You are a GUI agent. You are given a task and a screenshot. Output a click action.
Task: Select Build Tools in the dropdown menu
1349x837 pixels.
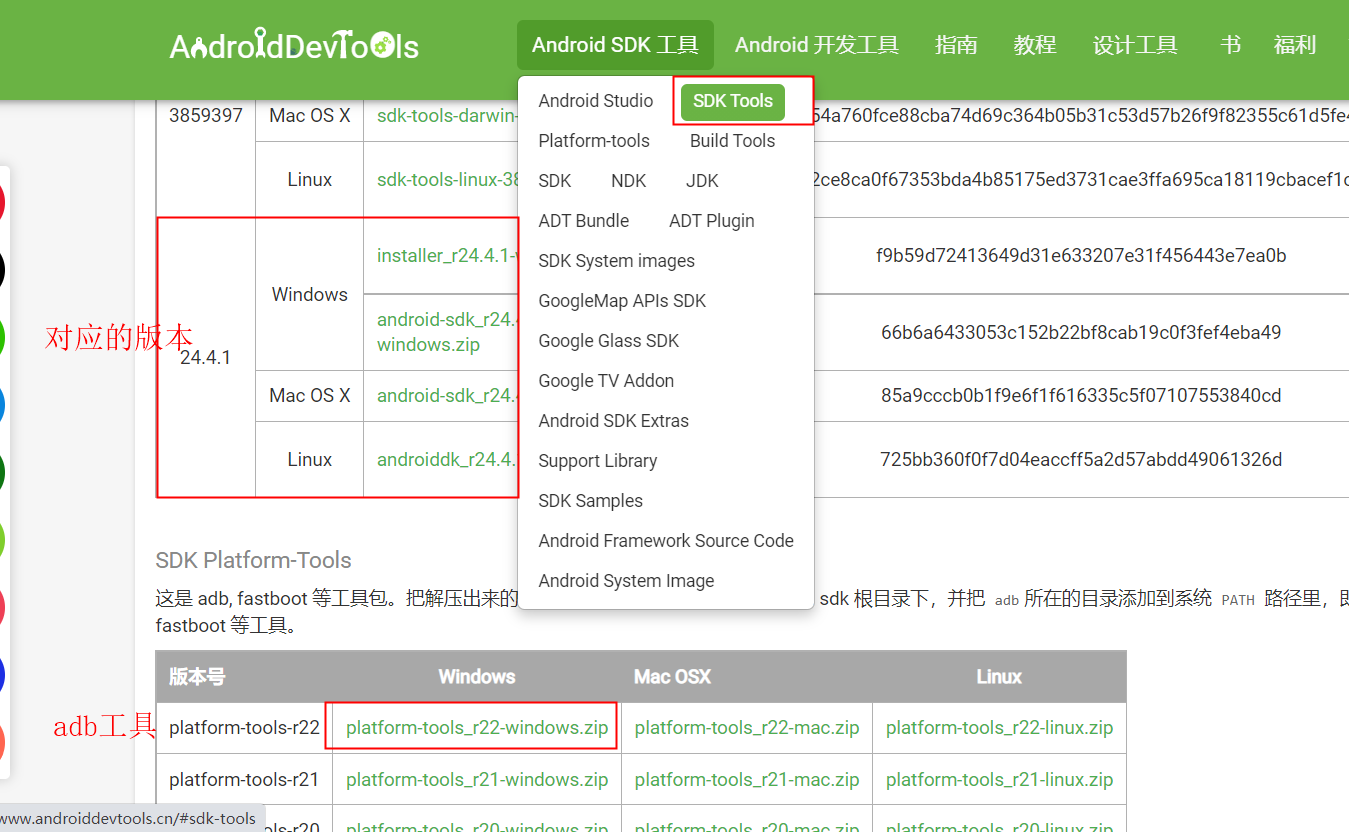tap(732, 141)
